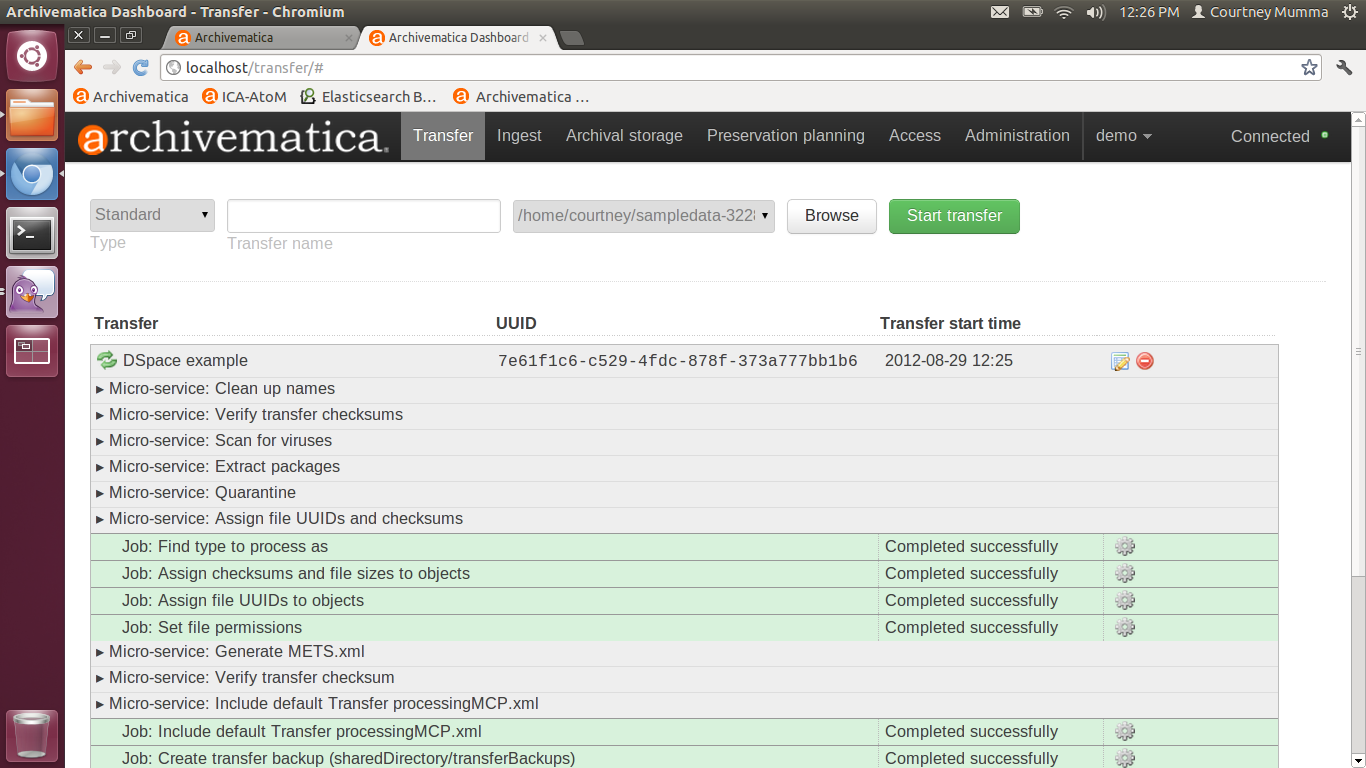Open the sampledata path dropdown
1366x768 pixels.
643,215
